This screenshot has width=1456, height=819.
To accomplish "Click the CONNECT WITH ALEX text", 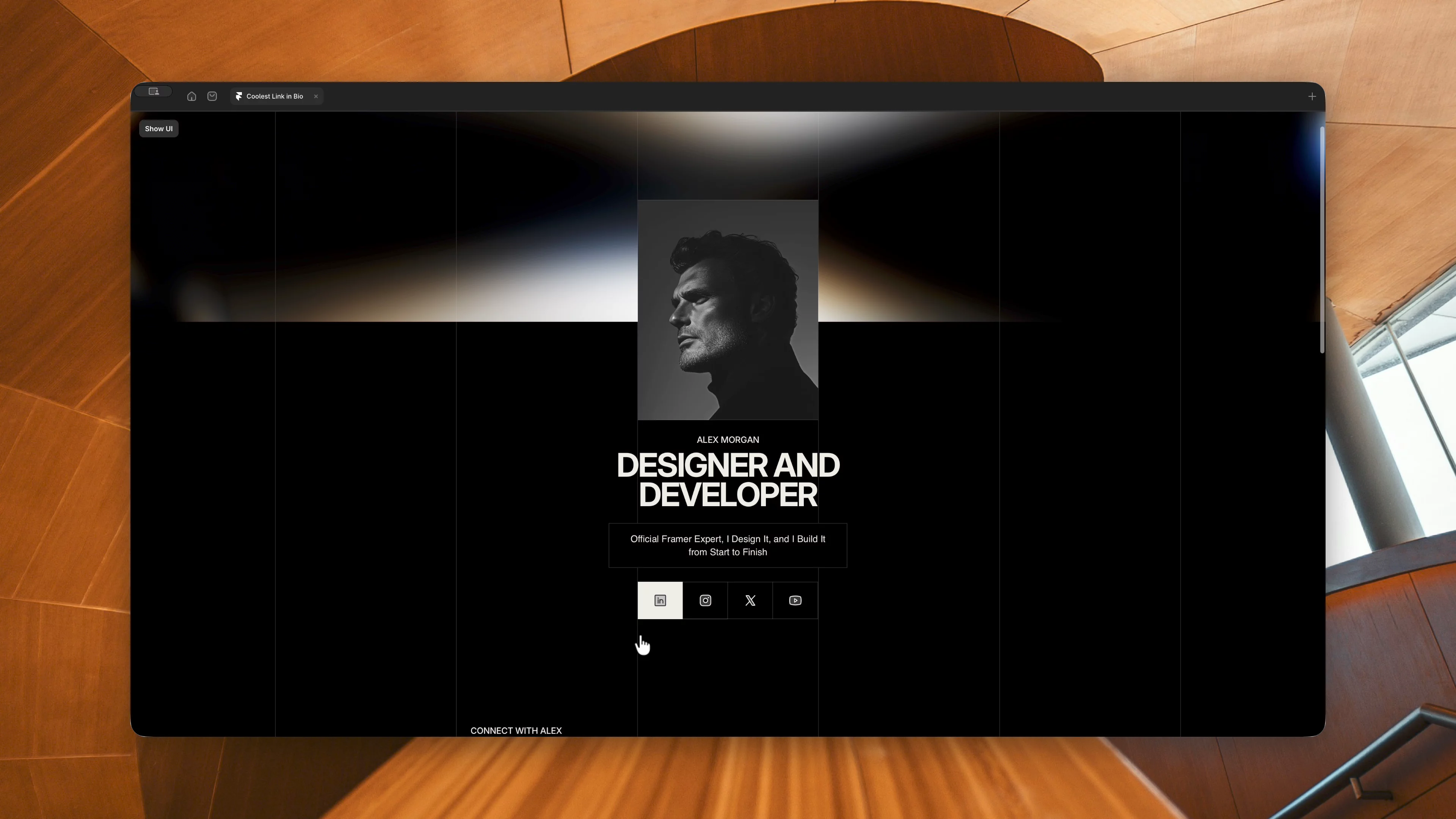I will (x=516, y=731).
